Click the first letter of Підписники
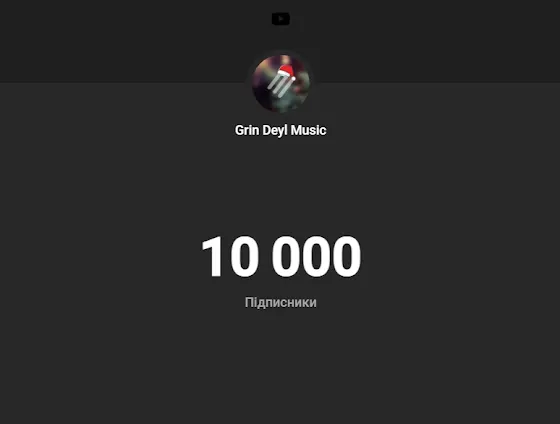Screen dimensions: 560x424 pyautogui.click(x=249, y=302)
